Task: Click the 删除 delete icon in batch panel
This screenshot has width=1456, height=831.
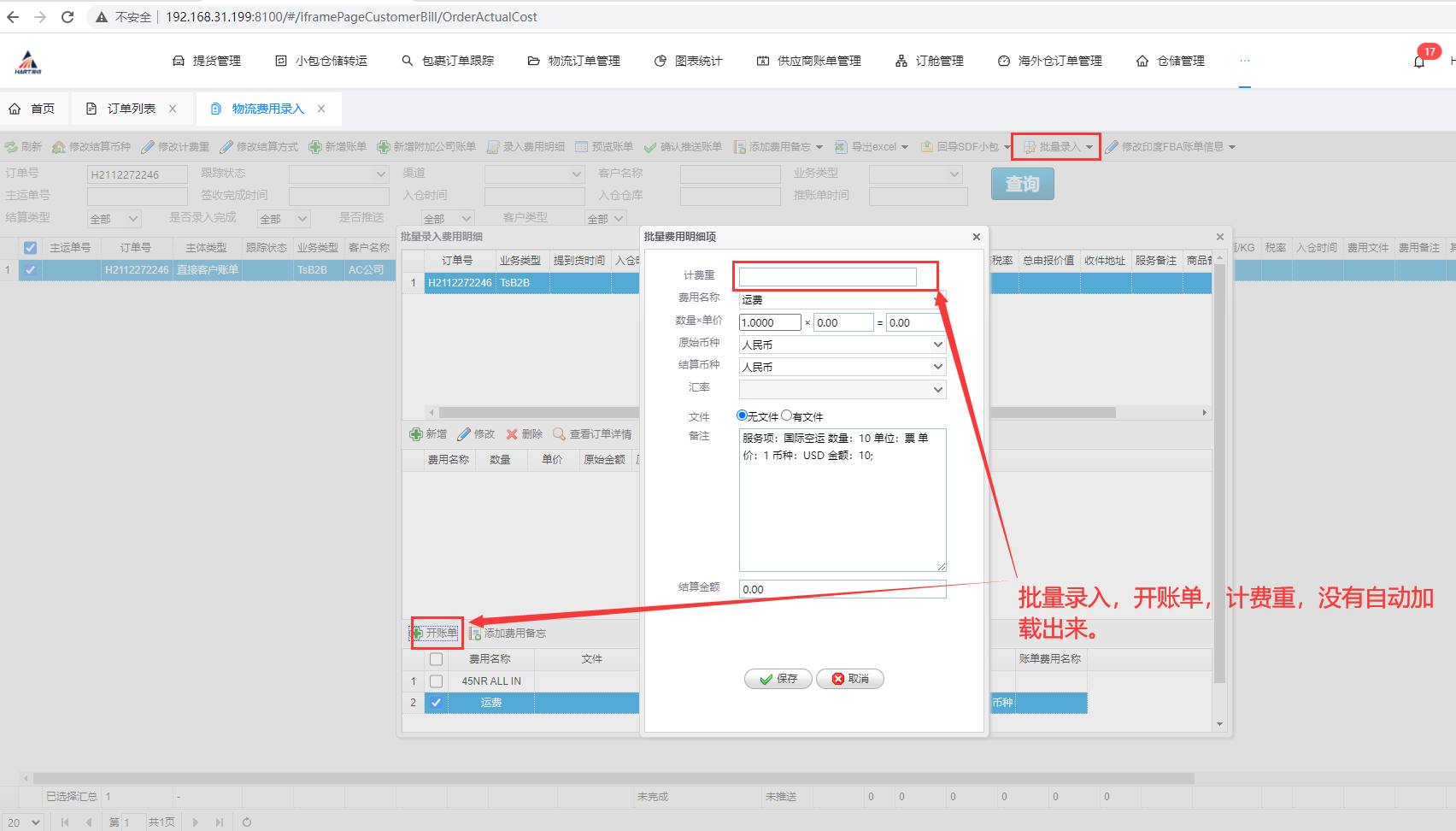Action: (x=512, y=434)
